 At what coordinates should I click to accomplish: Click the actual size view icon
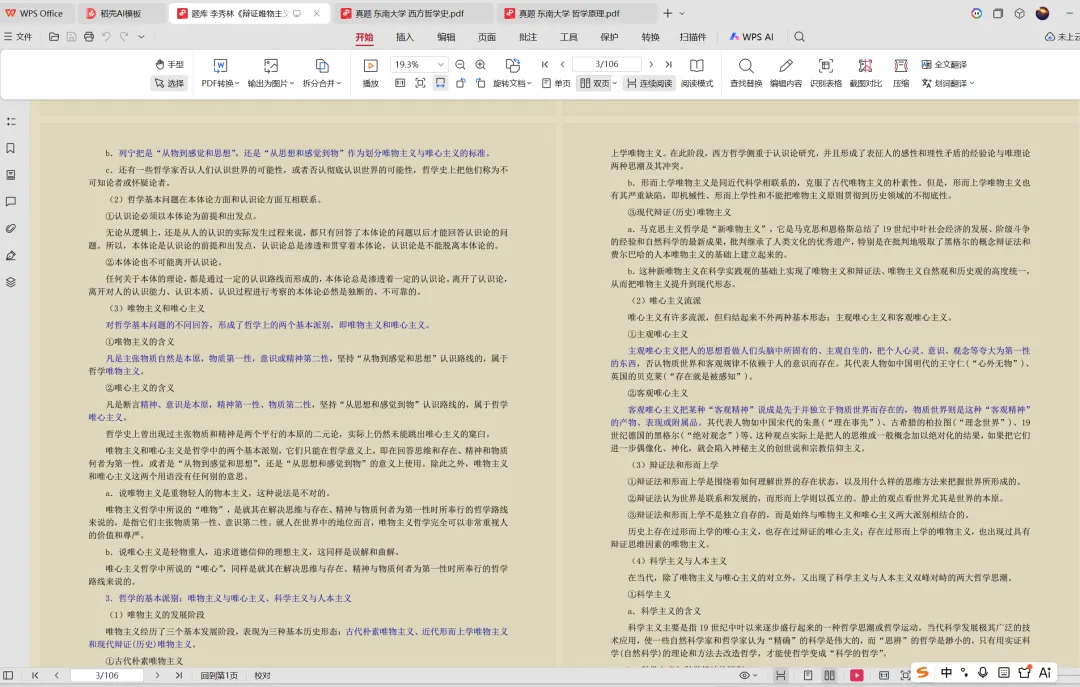coord(400,83)
